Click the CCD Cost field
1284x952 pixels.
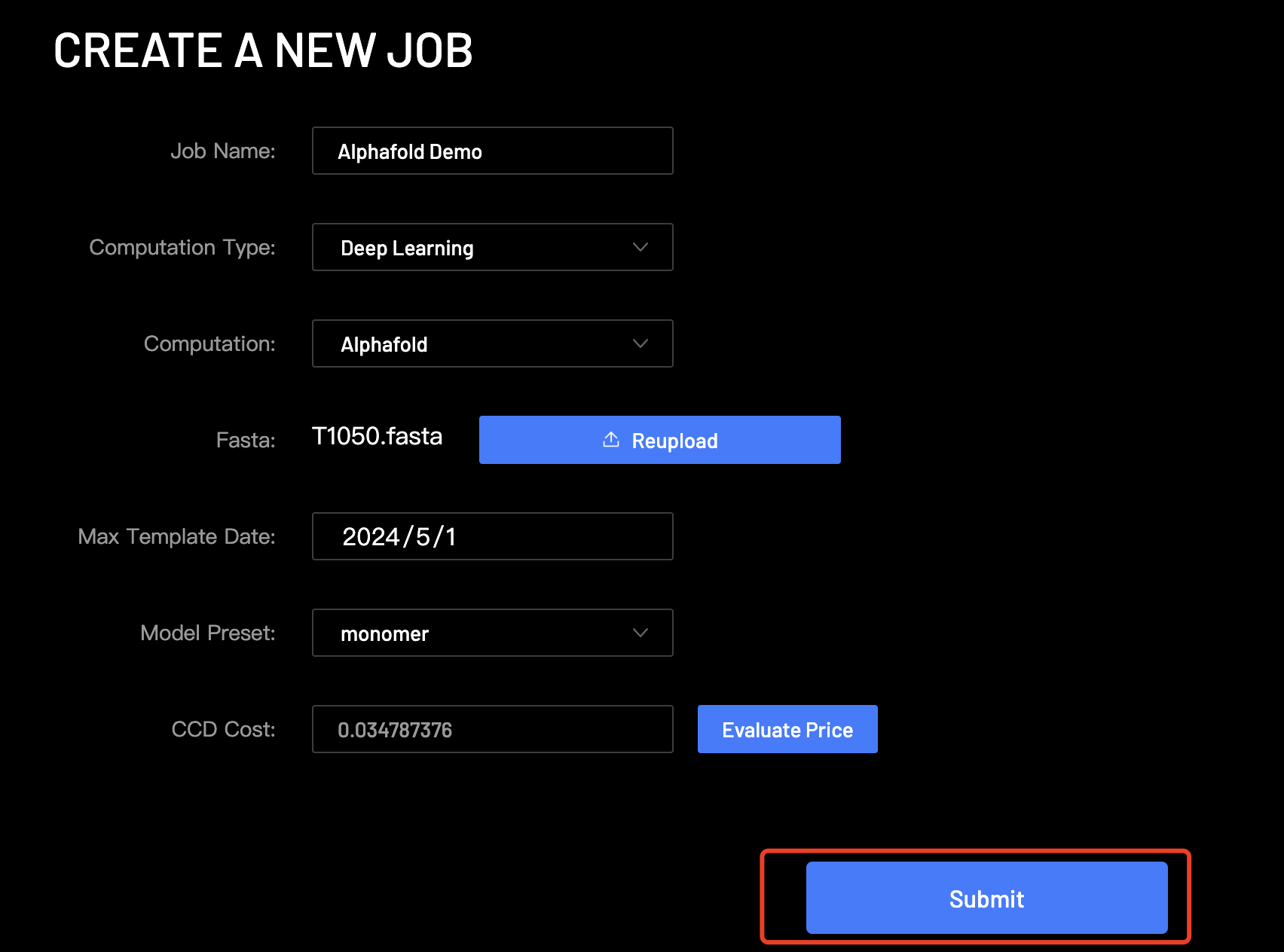pos(493,729)
